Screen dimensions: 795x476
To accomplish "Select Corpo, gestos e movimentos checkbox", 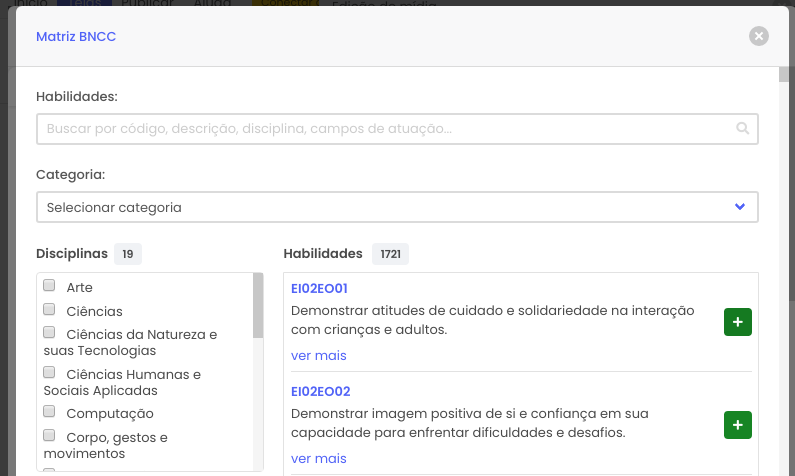I will click(x=49, y=435).
